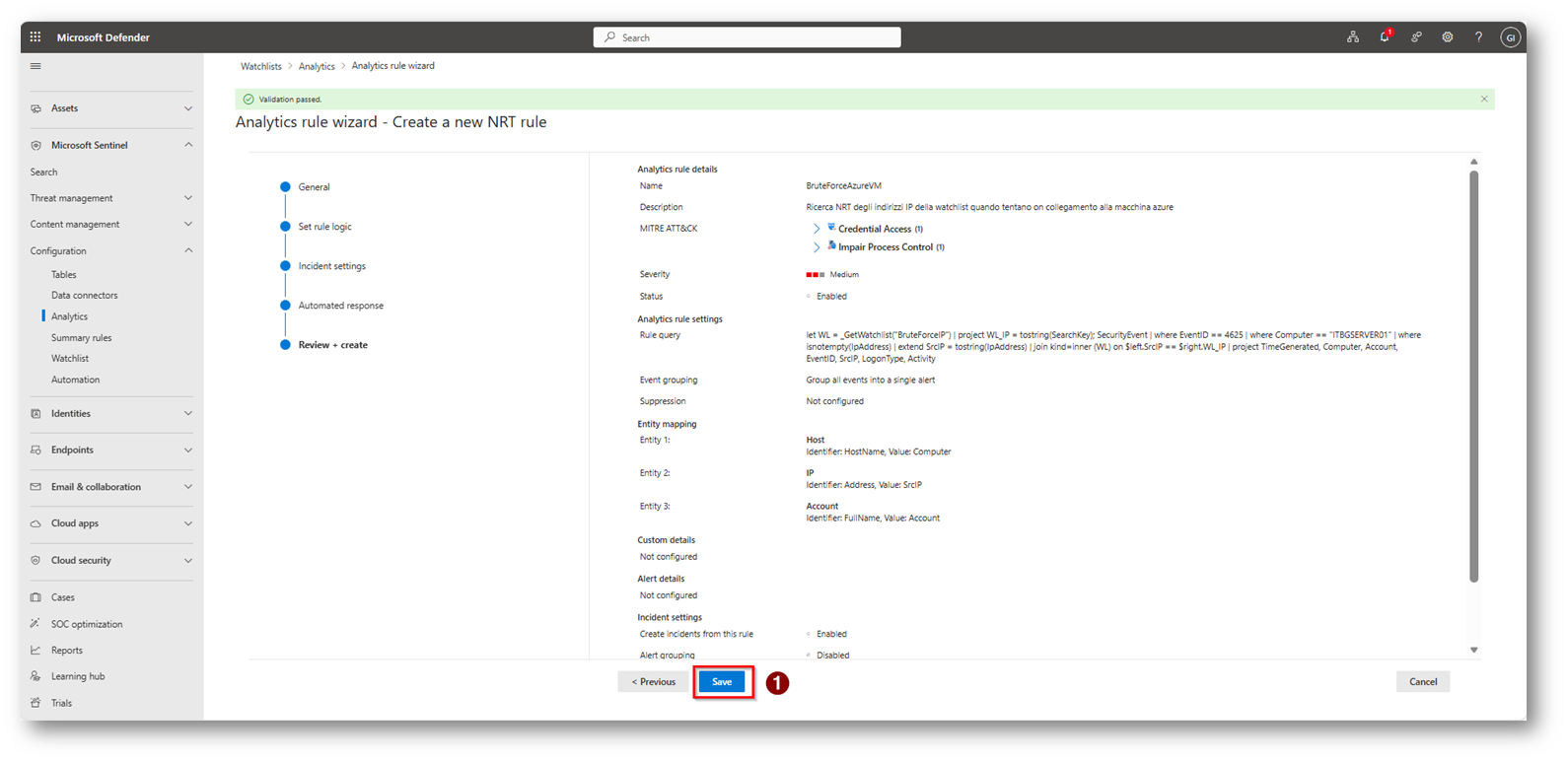Collapse the hamburger navigation menu
Viewport: 1568px width, 762px height.
[x=36, y=67]
